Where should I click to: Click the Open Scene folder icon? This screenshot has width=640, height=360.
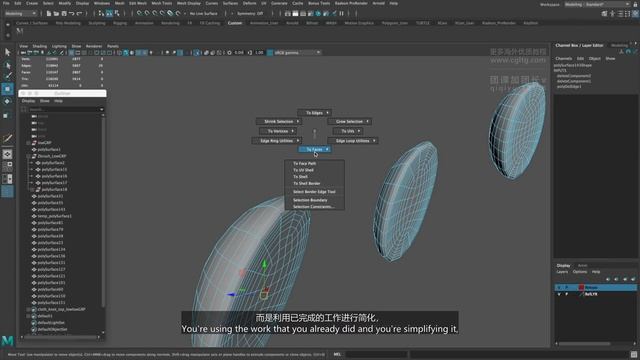[56, 13]
